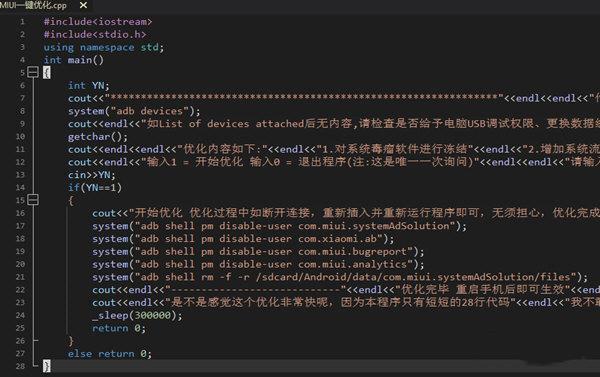Click the line disabling com.miui.systemAdSolution
Screen dimensions: 600x377
point(279,226)
